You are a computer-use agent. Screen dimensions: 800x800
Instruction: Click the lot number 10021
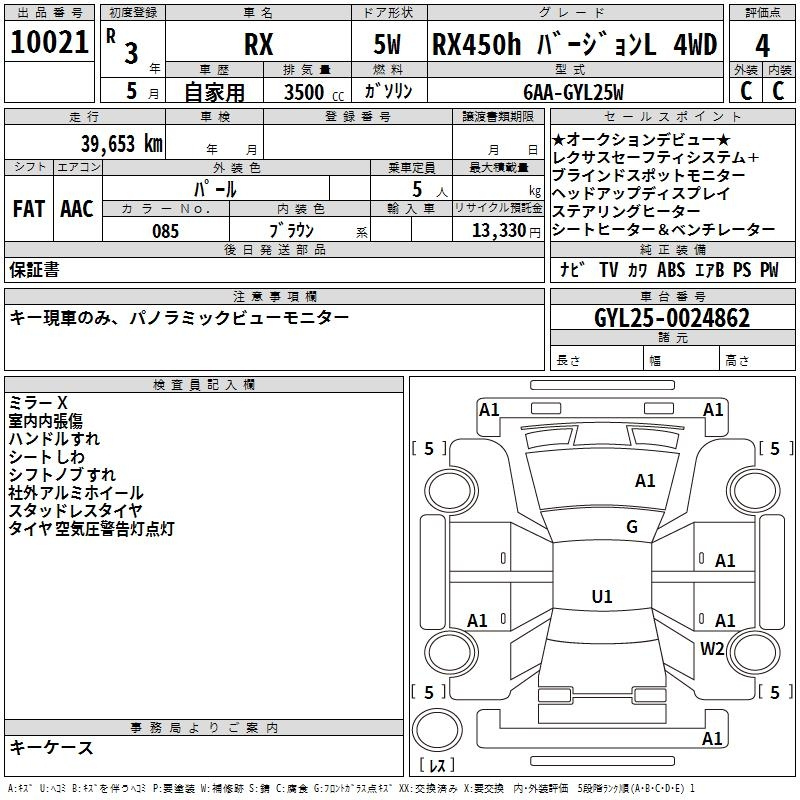tap(47, 43)
